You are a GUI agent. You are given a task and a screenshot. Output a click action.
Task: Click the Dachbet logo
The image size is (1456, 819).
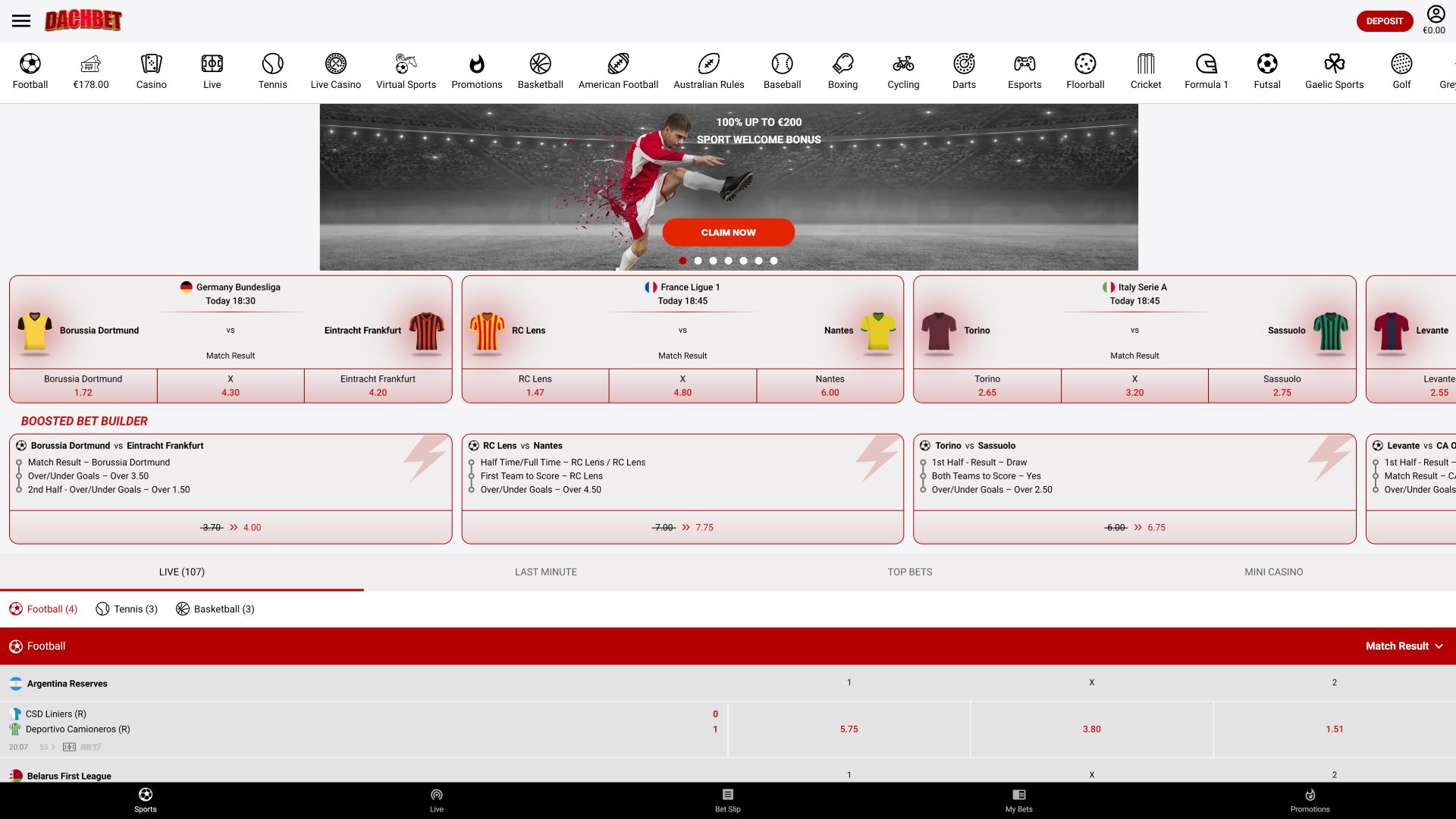click(83, 20)
